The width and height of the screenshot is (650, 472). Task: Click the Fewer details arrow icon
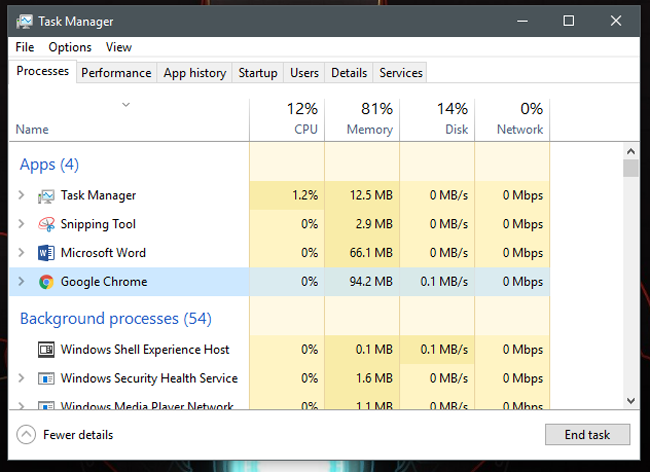(26, 435)
